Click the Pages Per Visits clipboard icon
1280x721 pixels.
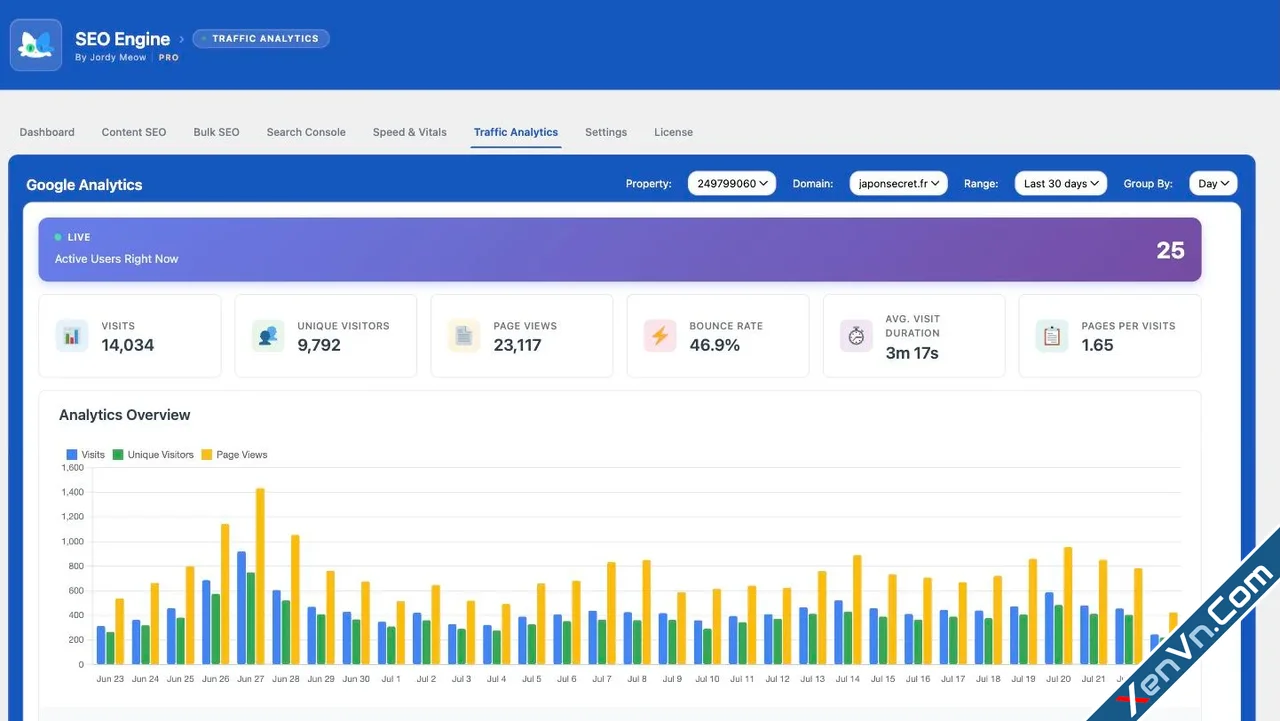pyautogui.click(x=1052, y=336)
